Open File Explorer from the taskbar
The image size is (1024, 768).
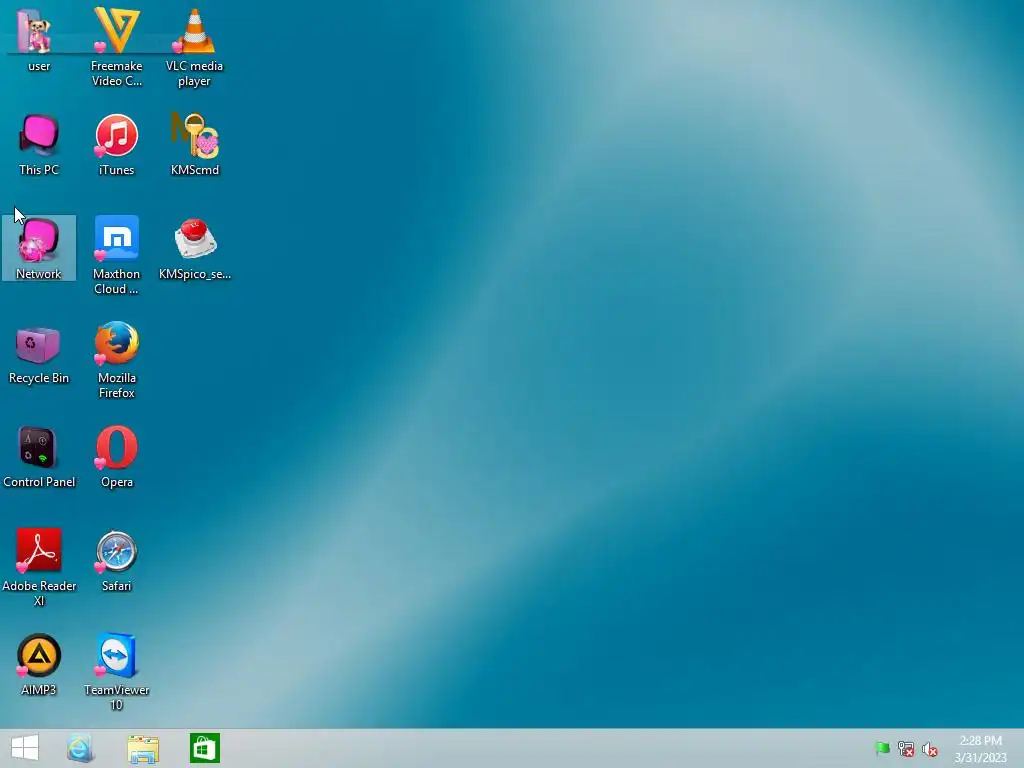pos(143,749)
